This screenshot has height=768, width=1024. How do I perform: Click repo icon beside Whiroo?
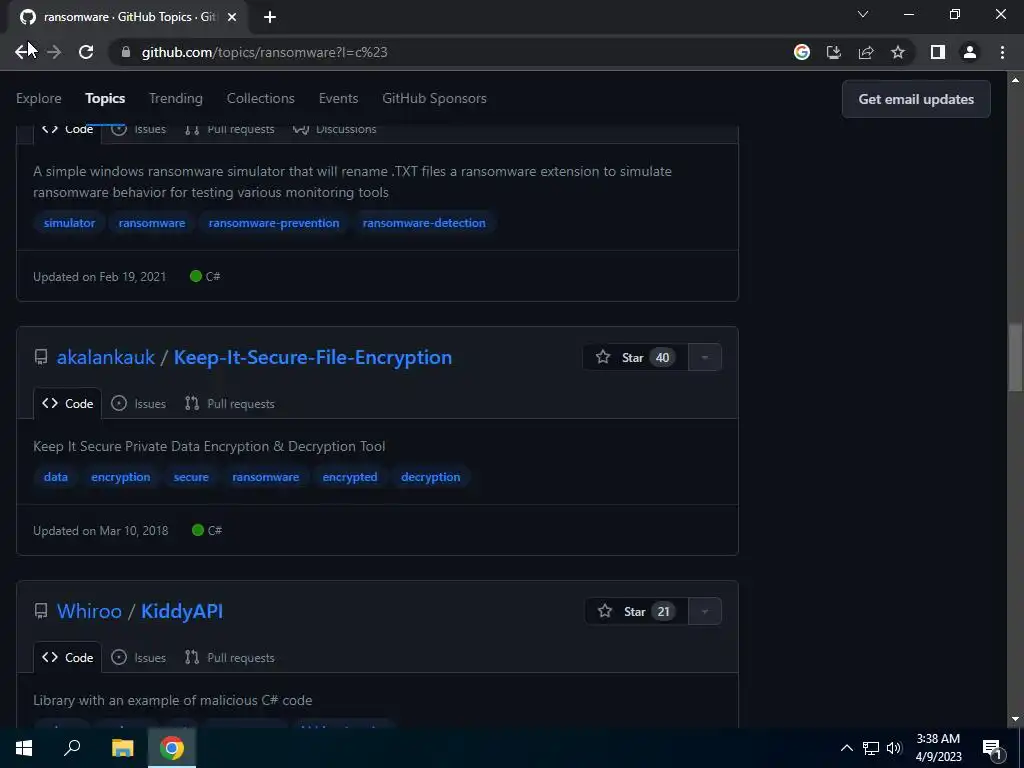pyautogui.click(x=40, y=611)
